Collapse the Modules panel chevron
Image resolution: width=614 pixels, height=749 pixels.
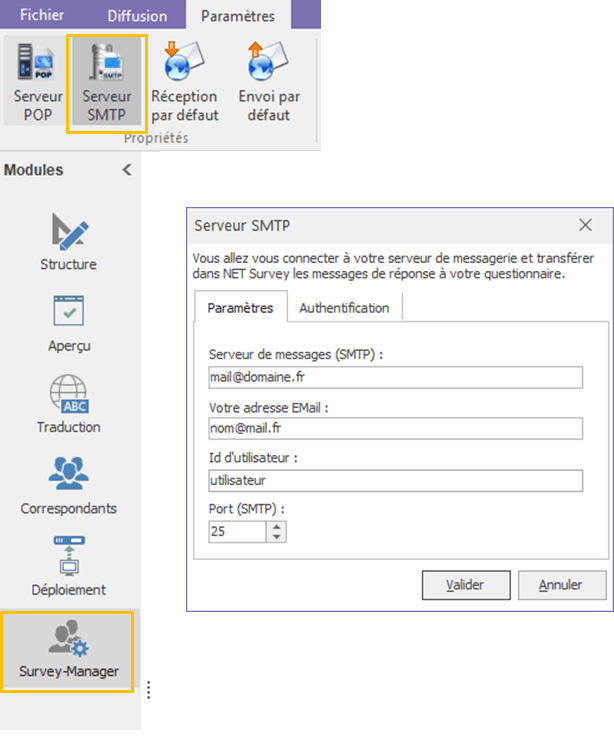pos(127,170)
